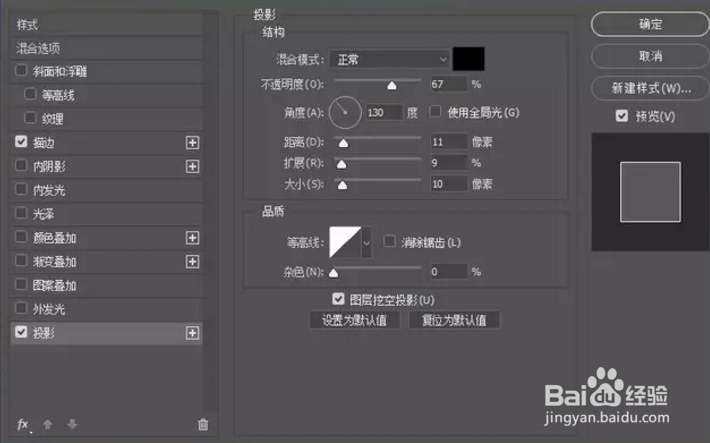Viewport: 710px width, 443px height.
Task: Click the 角度 value field showing 130
Action: pos(384,112)
